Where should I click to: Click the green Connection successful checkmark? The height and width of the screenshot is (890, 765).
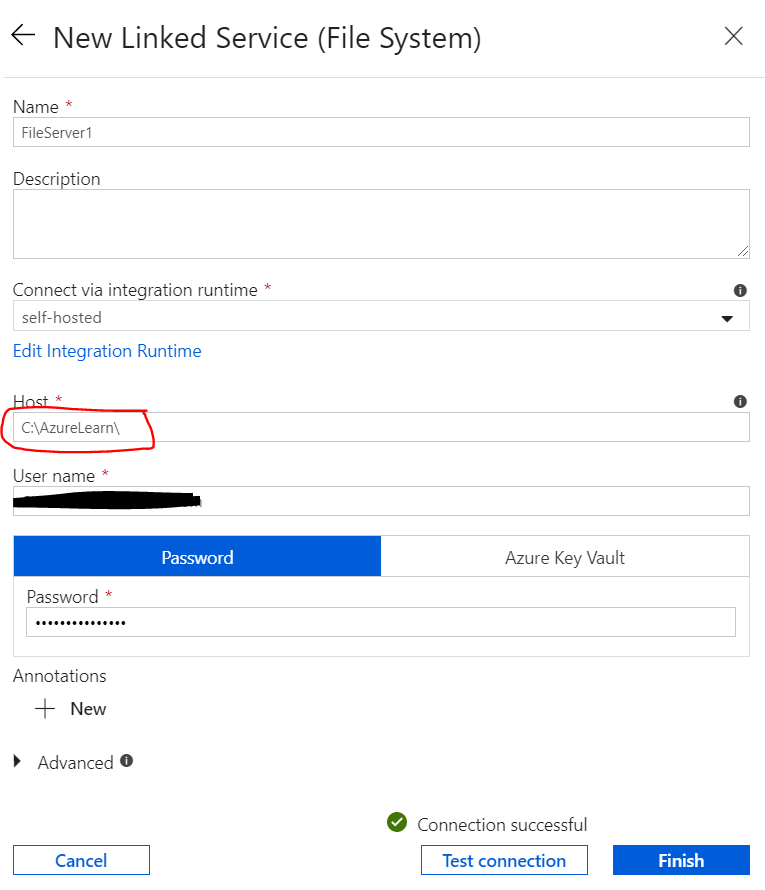(397, 822)
